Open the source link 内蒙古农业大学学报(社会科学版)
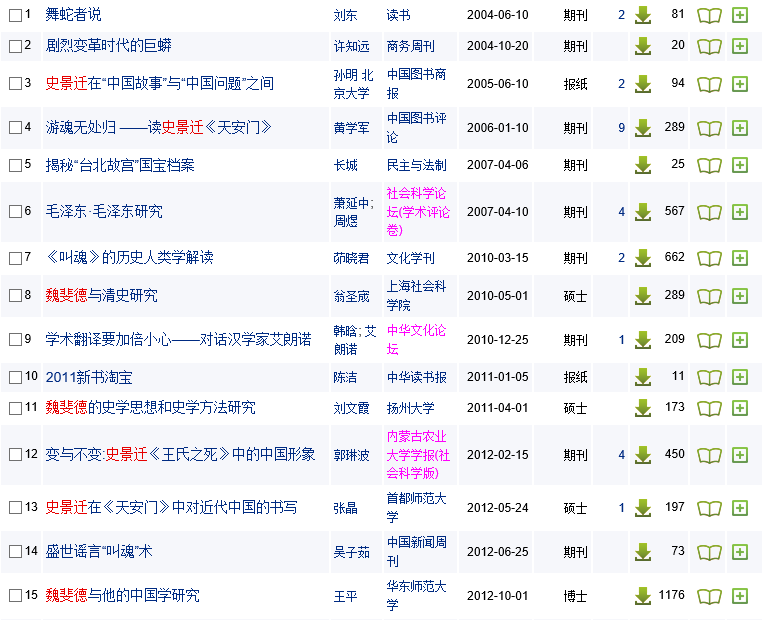The width and height of the screenshot is (763, 620). pos(418,454)
